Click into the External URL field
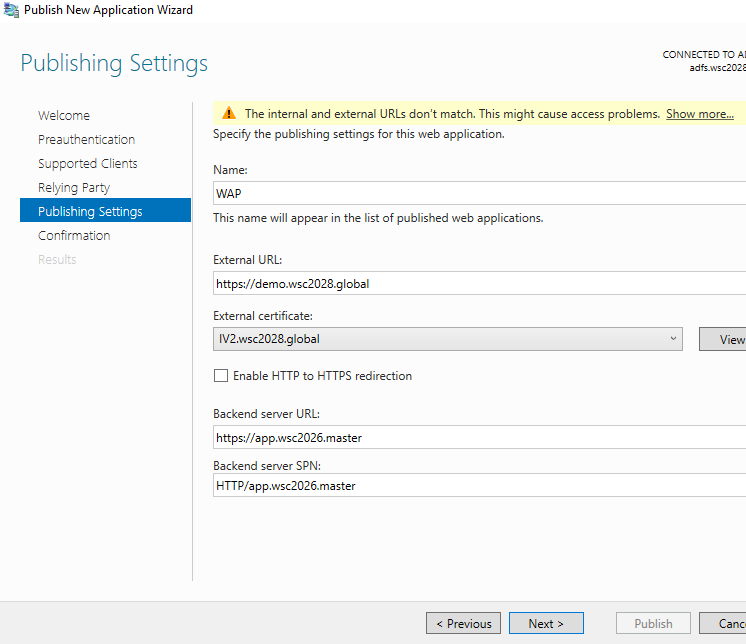This screenshot has height=644, width=746. pyautogui.click(x=480, y=283)
